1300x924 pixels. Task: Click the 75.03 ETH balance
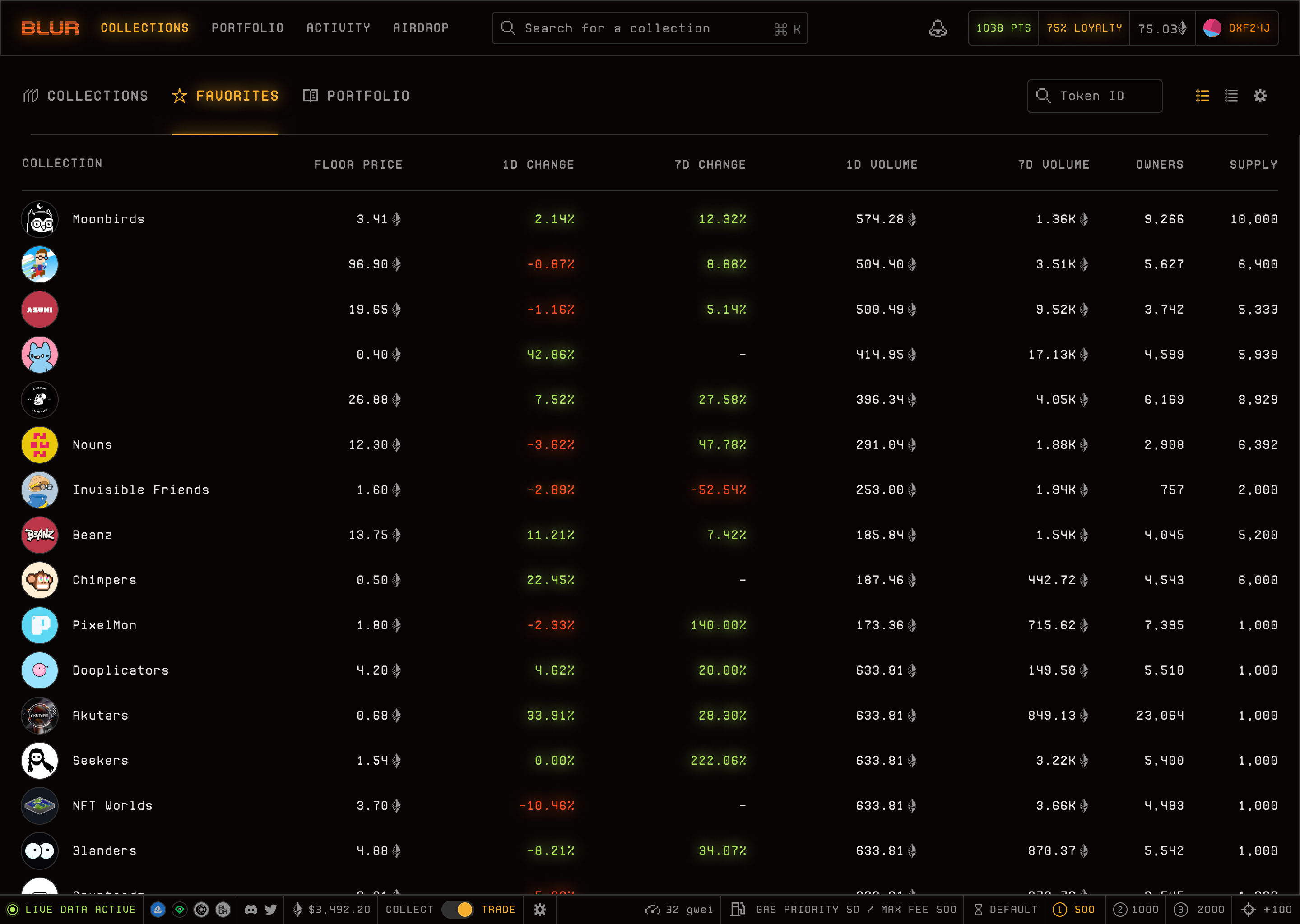[1162, 28]
